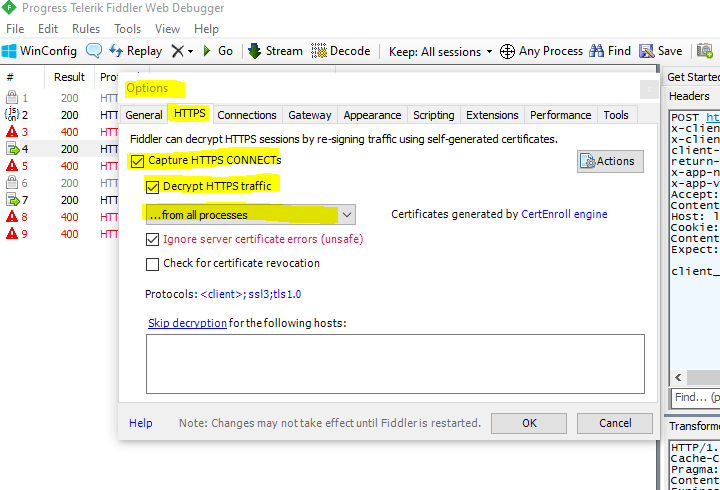720x490 pixels.
Task: Select session 5 warning icon
Action: pos(12,166)
